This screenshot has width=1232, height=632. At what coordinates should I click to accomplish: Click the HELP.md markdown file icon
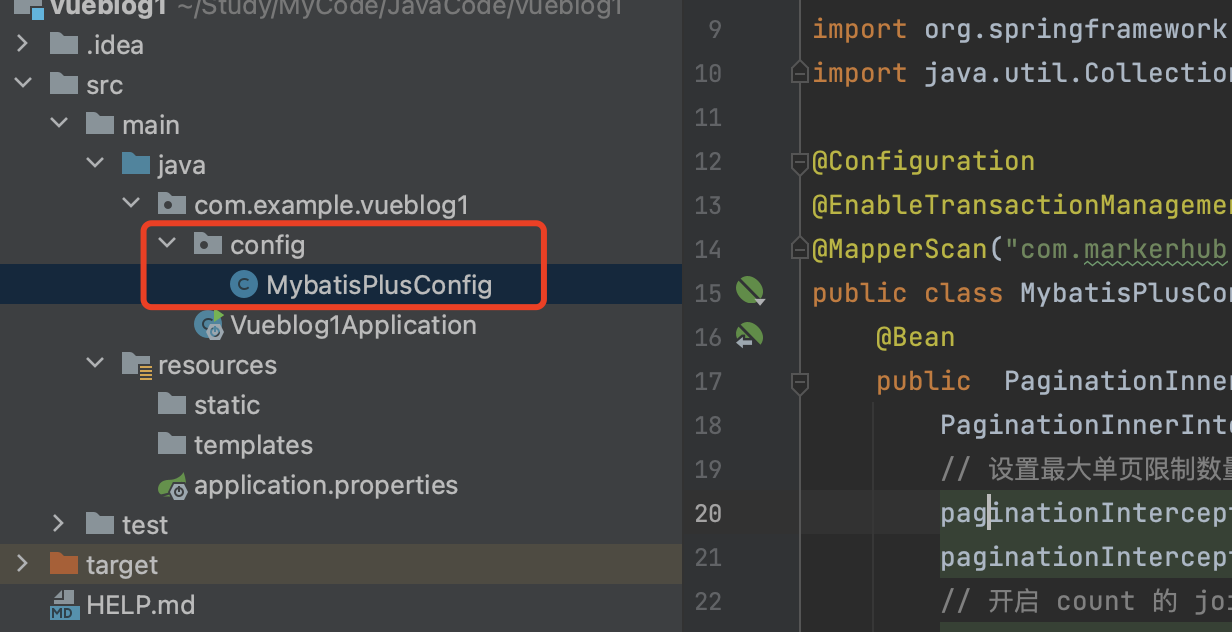pos(64,605)
